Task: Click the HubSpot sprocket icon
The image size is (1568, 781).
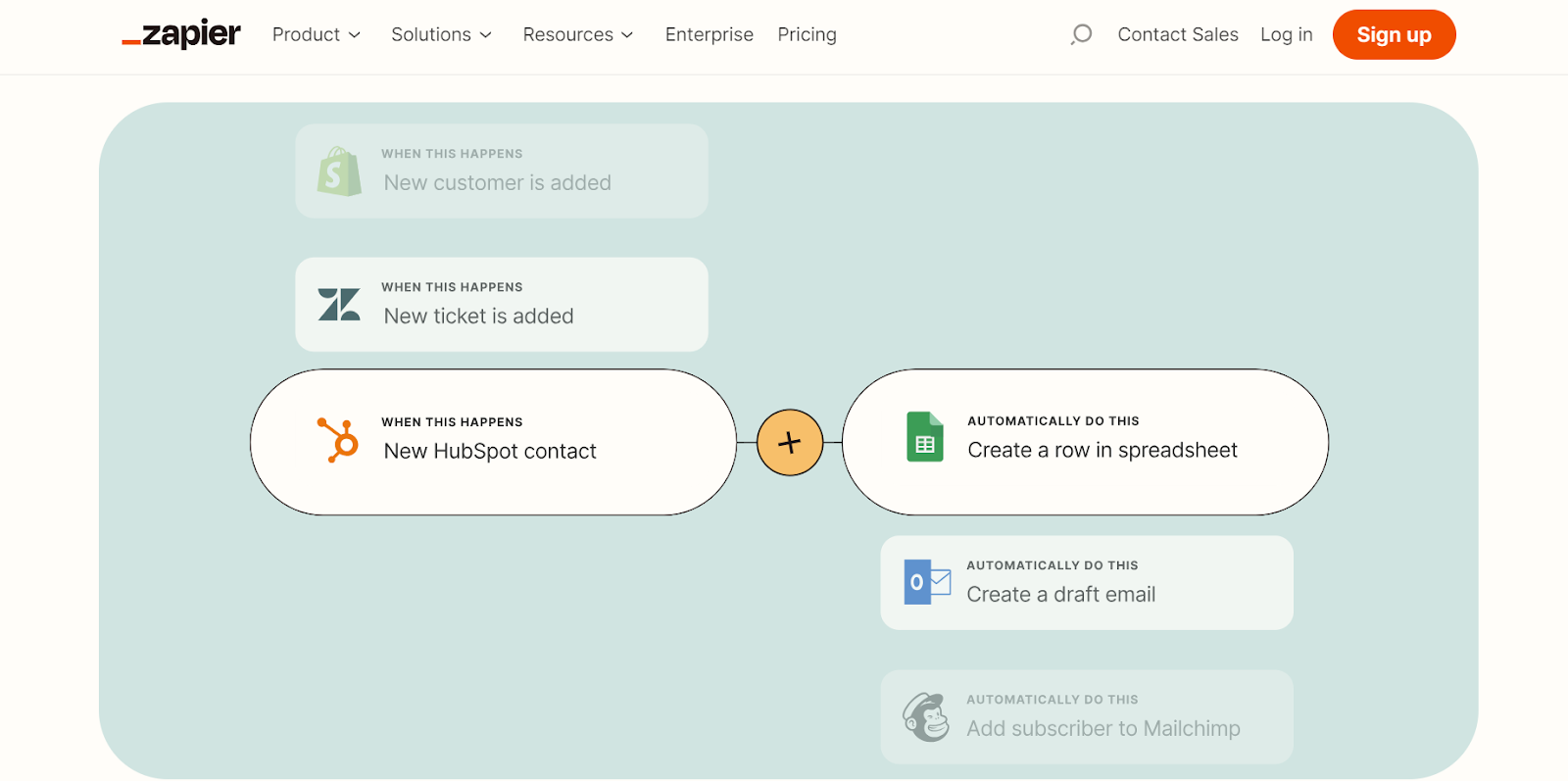Action: click(338, 440)
